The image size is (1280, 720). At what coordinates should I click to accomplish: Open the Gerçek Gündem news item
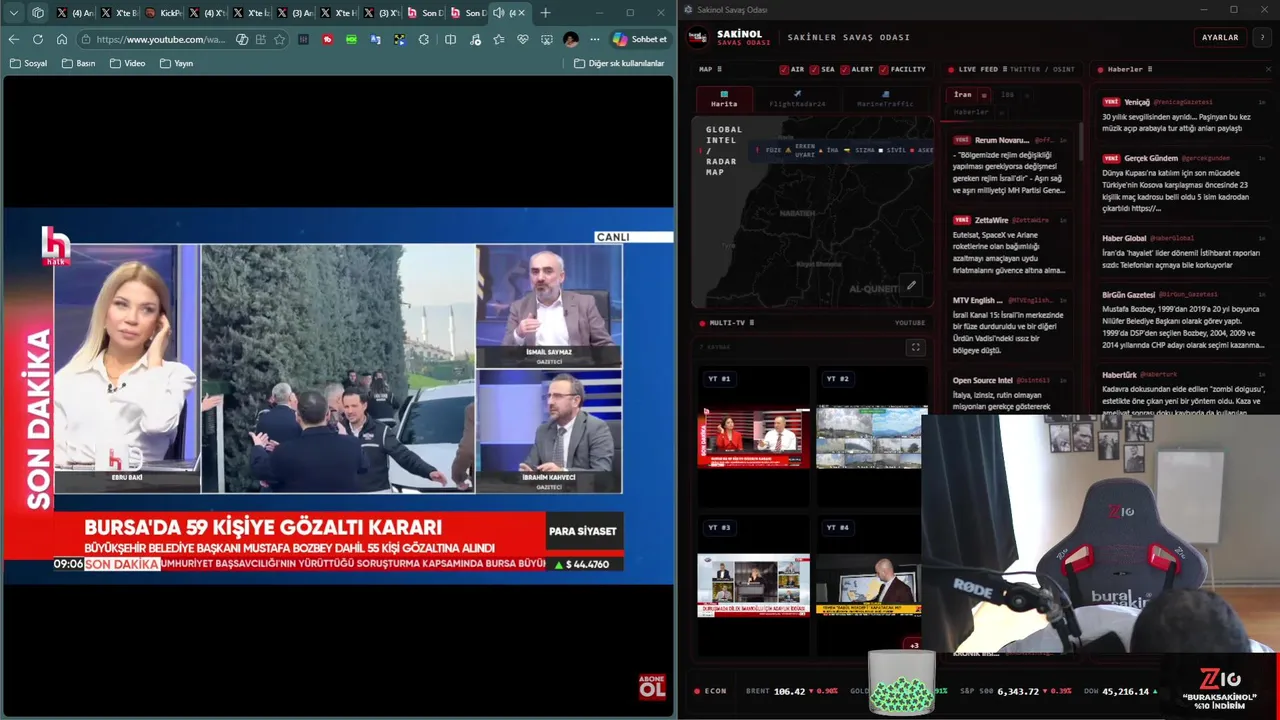(x=1183, y=184)
